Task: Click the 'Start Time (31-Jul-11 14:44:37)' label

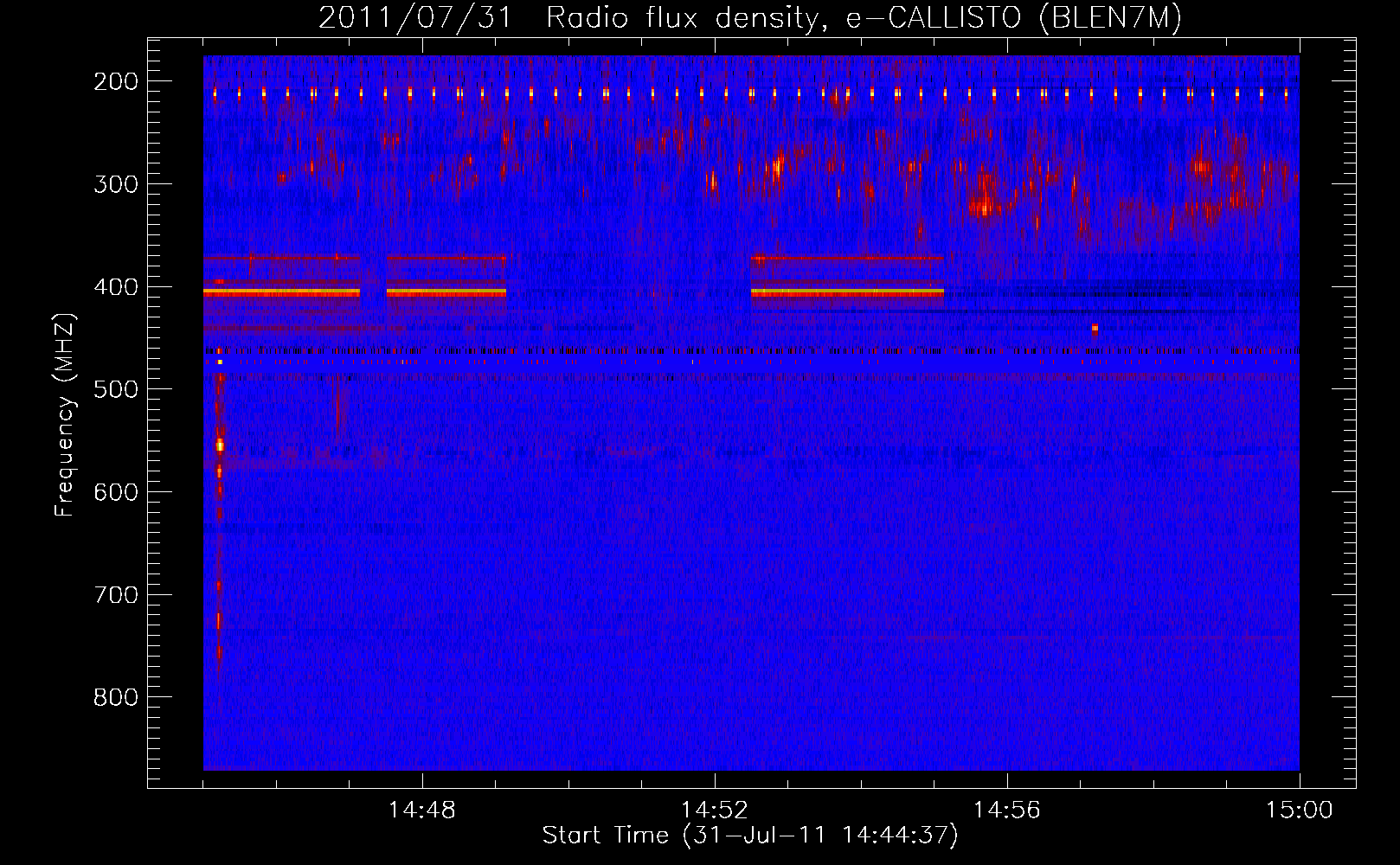Action: tap(750, 836)
